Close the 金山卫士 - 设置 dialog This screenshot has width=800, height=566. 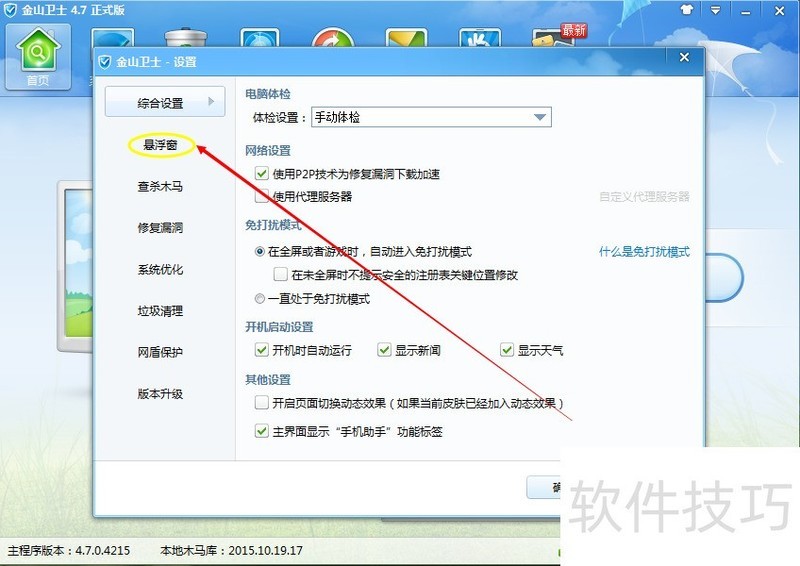[x=684, y=58]
